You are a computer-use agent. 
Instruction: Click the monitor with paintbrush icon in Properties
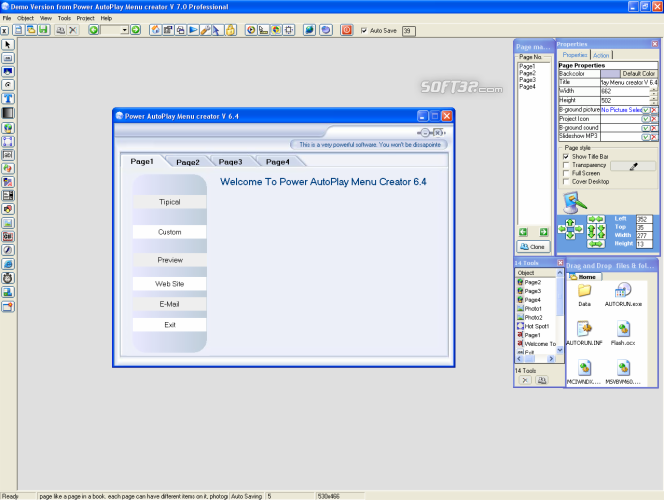click(575, 202)
